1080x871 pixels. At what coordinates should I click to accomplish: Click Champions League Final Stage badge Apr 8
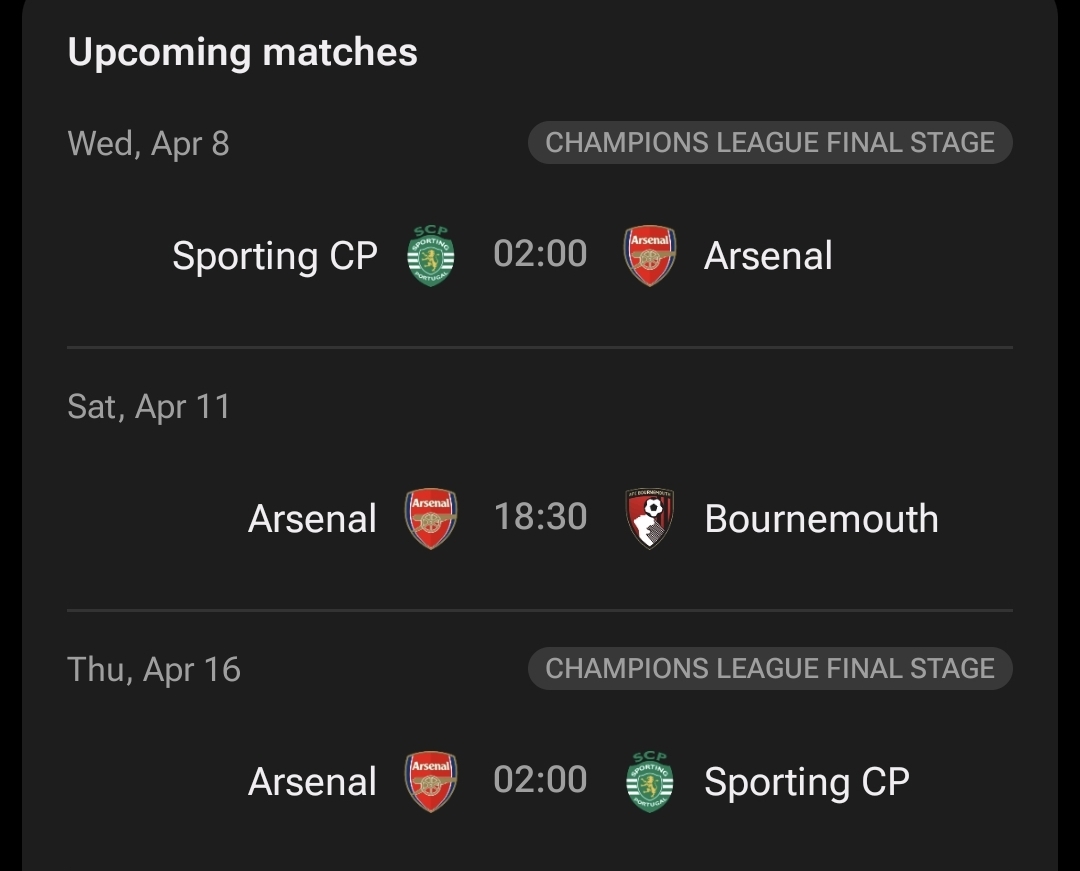pyautogui.click(x=770, y=142)
